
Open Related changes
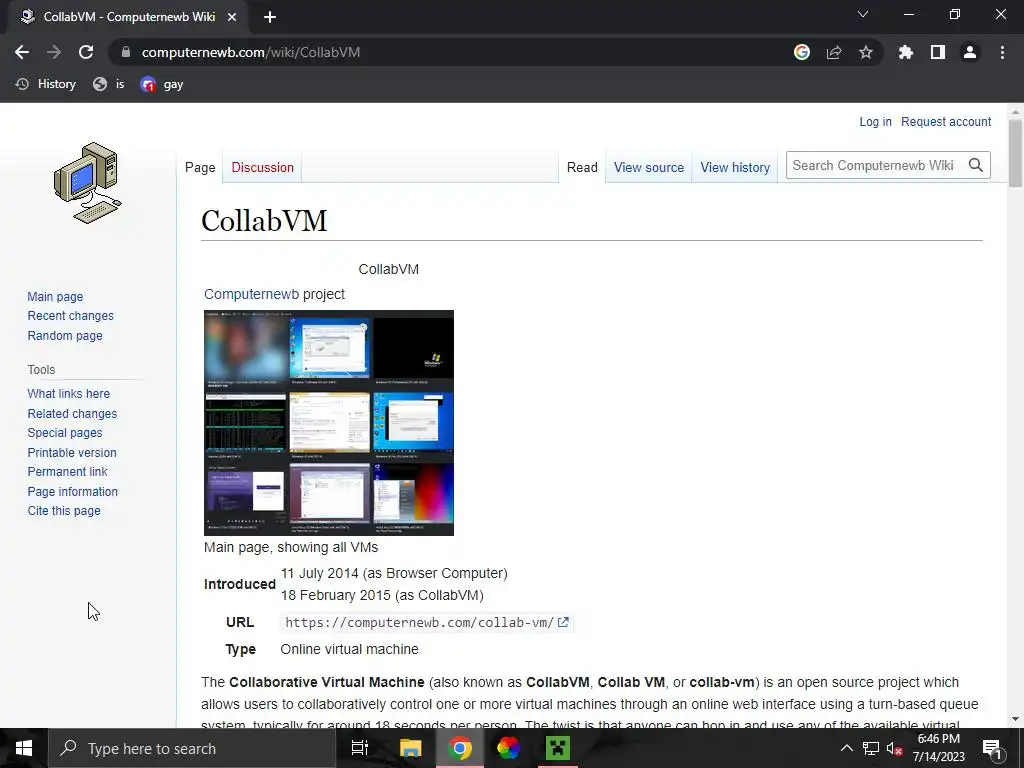click(72, 413)
